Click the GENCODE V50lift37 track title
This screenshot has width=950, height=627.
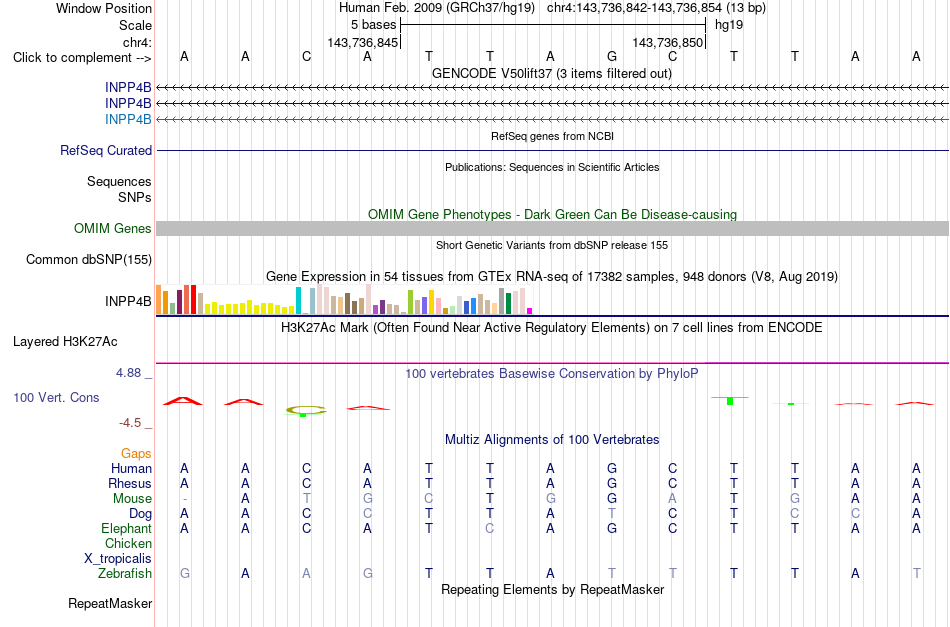tap(551, 73)
